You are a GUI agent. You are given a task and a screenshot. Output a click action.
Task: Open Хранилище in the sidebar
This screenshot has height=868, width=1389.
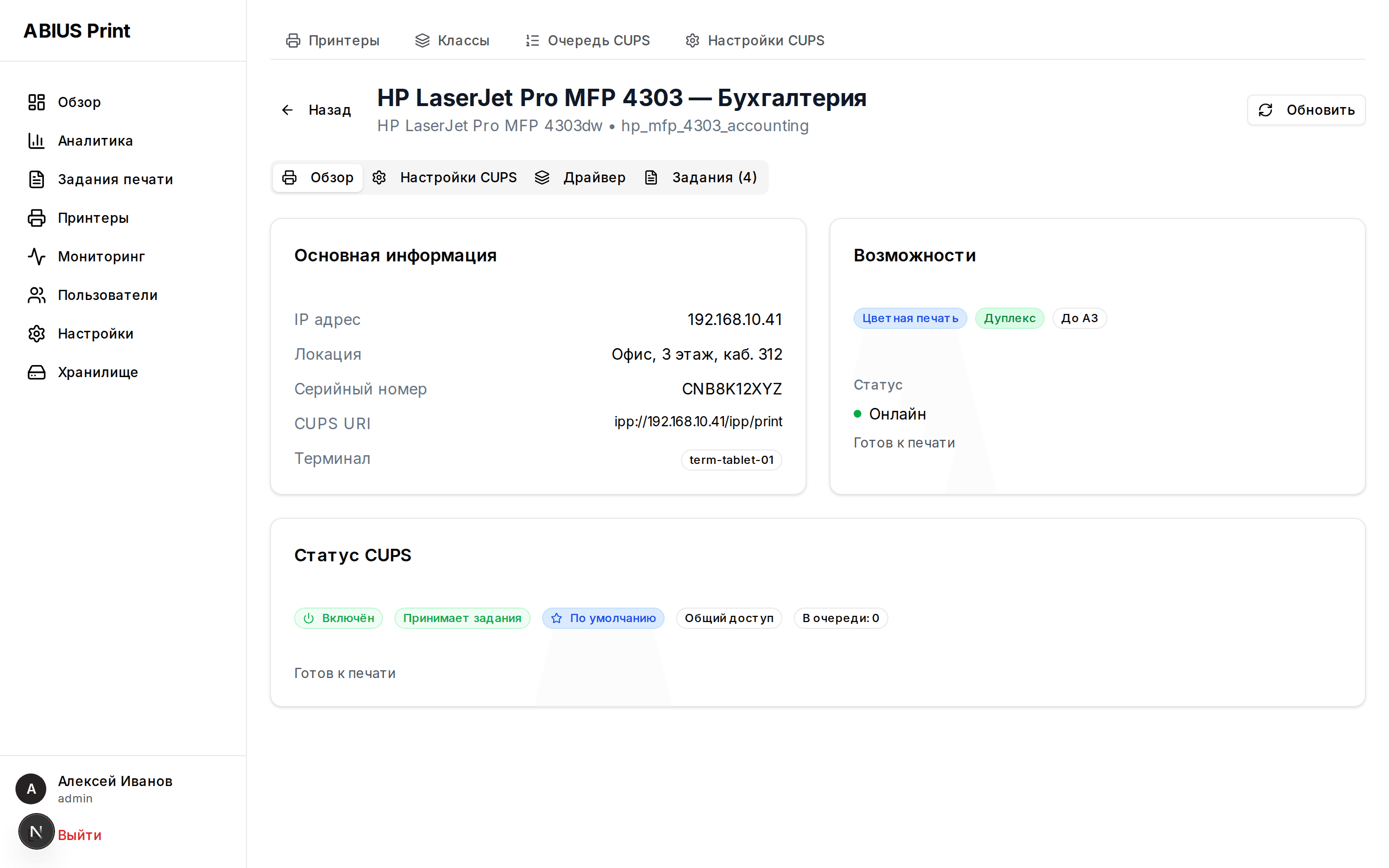tap(123, 372)
